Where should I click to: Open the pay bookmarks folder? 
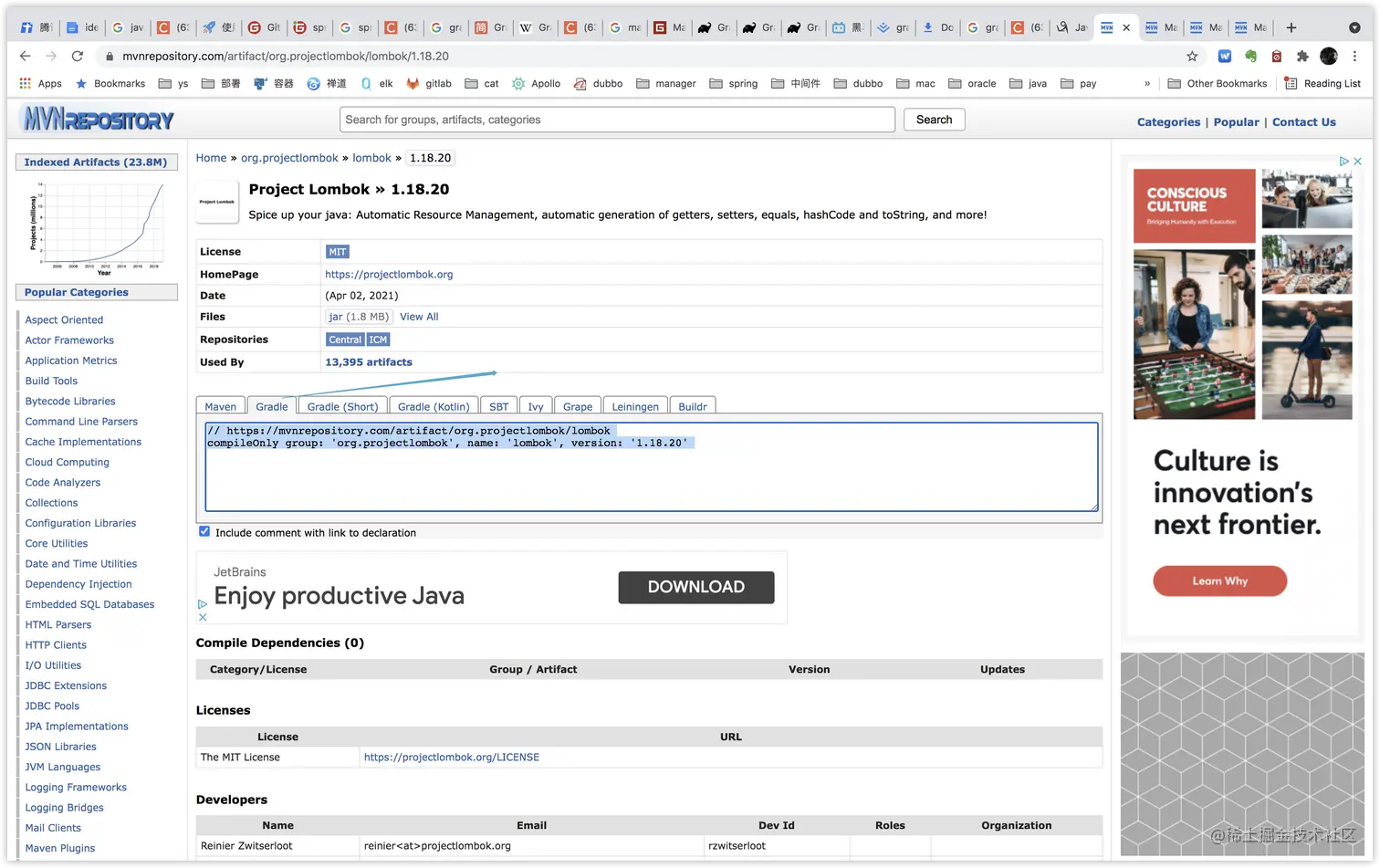coord(1079,83)
